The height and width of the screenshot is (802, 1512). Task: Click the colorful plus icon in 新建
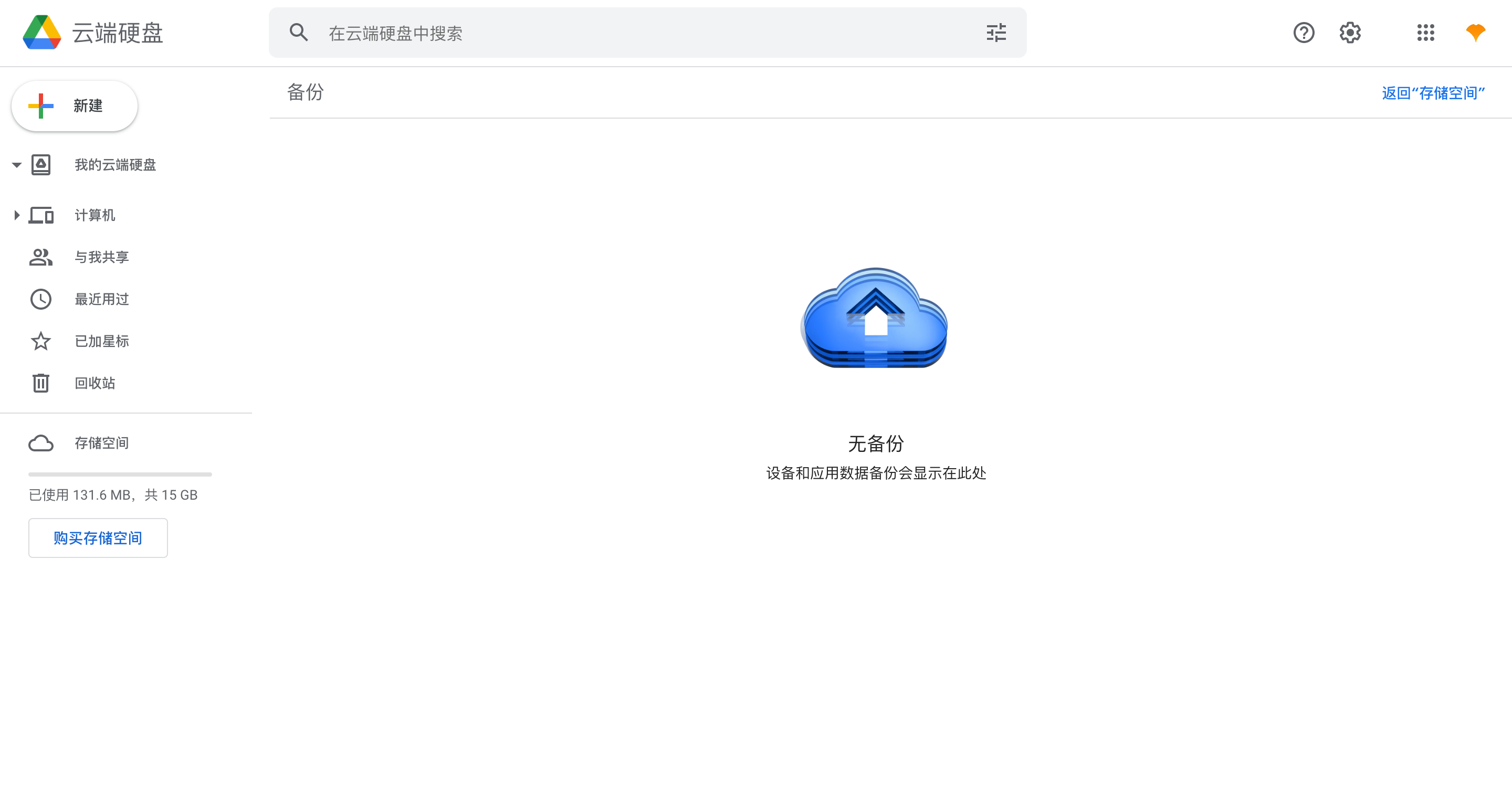pos(41,105)
